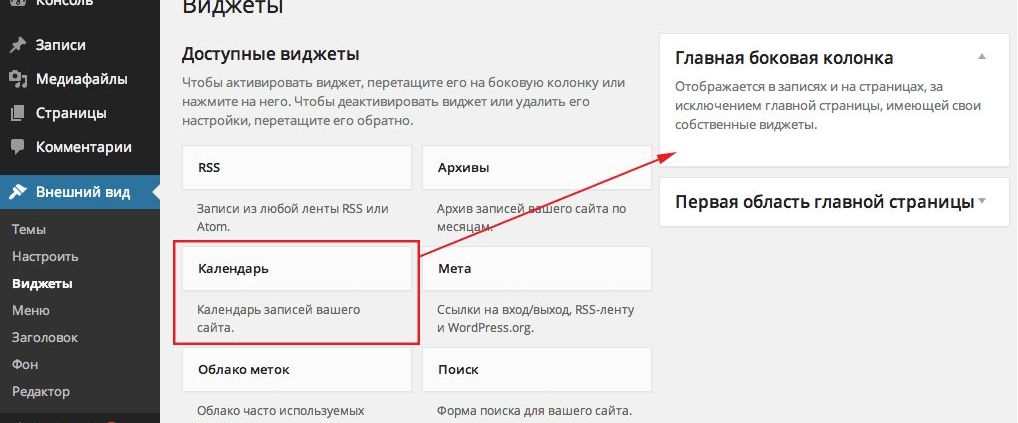This screenshot has height=423, width=1018.
Task: Open the Фон submenu item
Action: [25, 365]
